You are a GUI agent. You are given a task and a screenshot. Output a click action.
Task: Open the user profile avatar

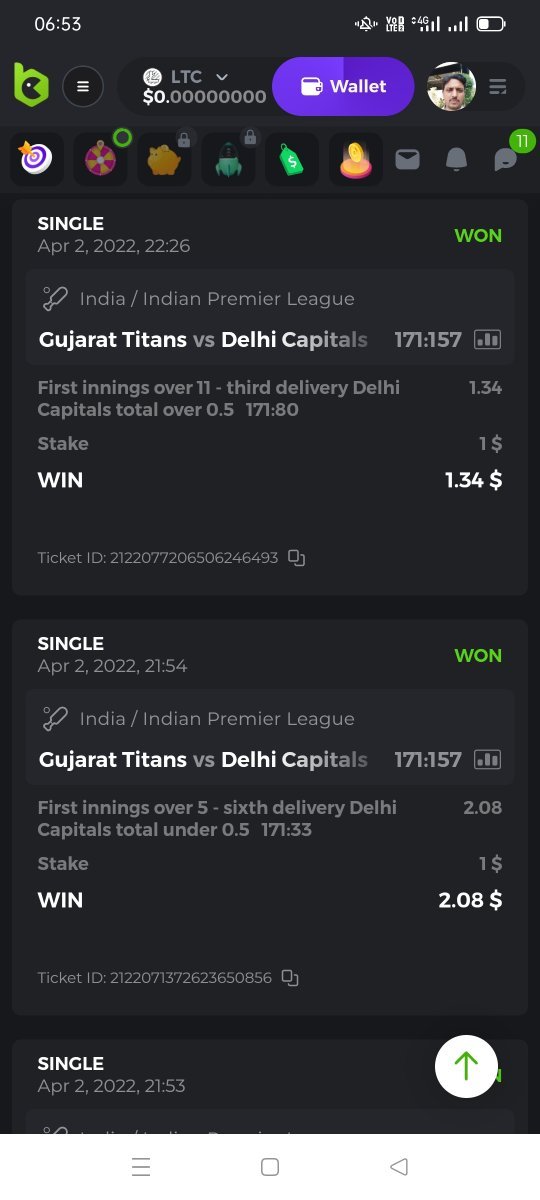[451, 87]
